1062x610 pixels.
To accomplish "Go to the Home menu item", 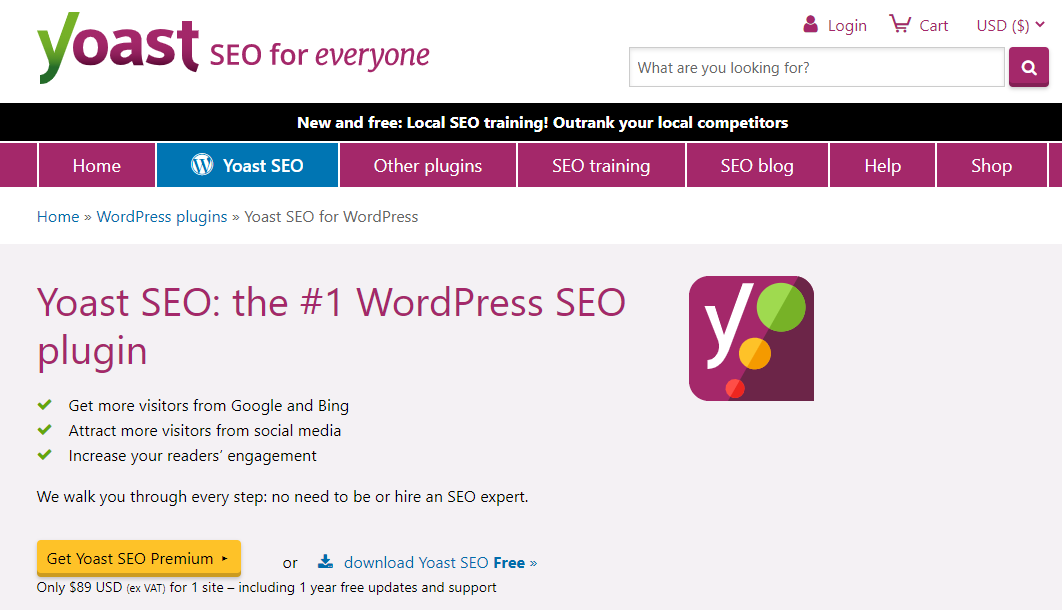I will point(97,165).
